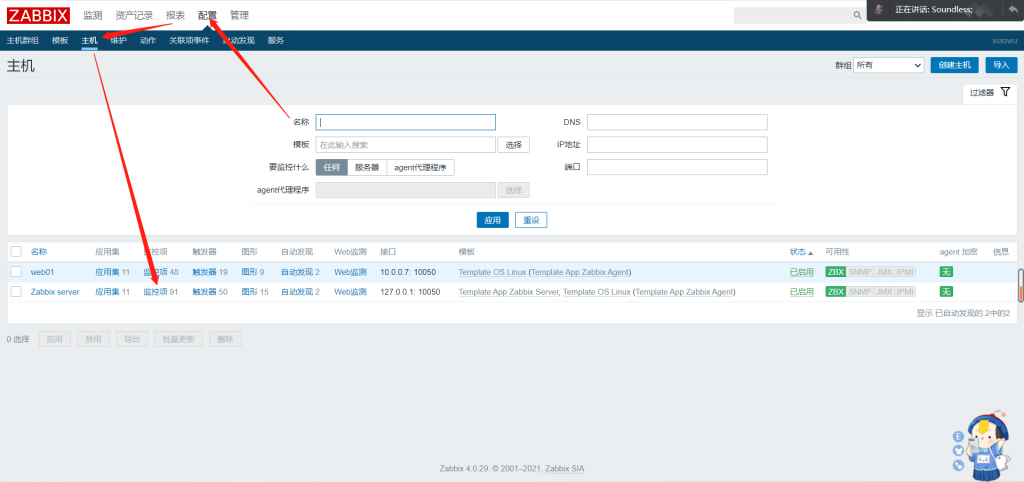This screenshot has width=1024, height=482.
Task: Open the 群组 group dropdown
Action: coord(889,65)
